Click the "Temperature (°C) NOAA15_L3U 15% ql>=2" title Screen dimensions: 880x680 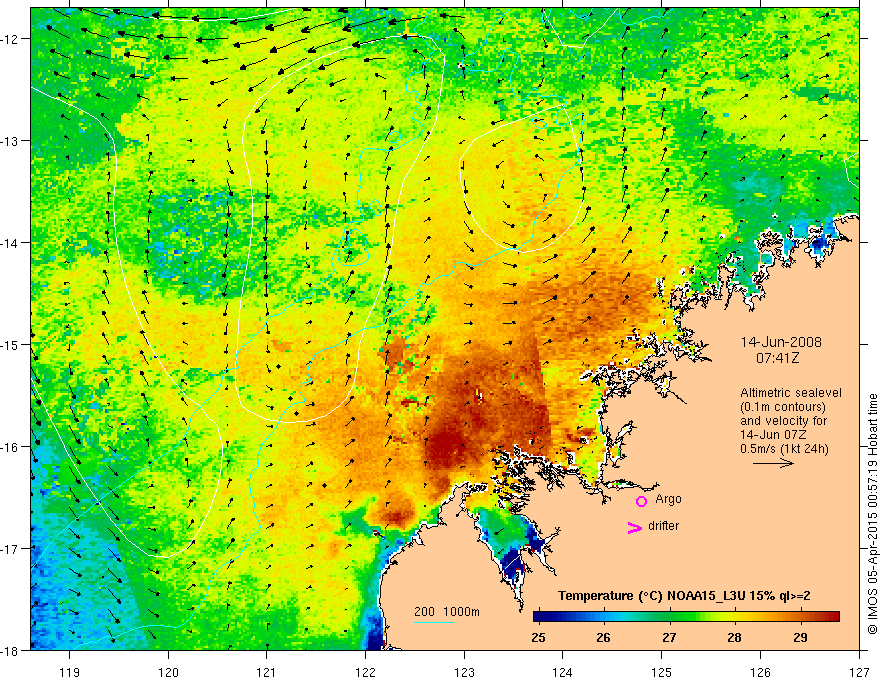point(684,596)
